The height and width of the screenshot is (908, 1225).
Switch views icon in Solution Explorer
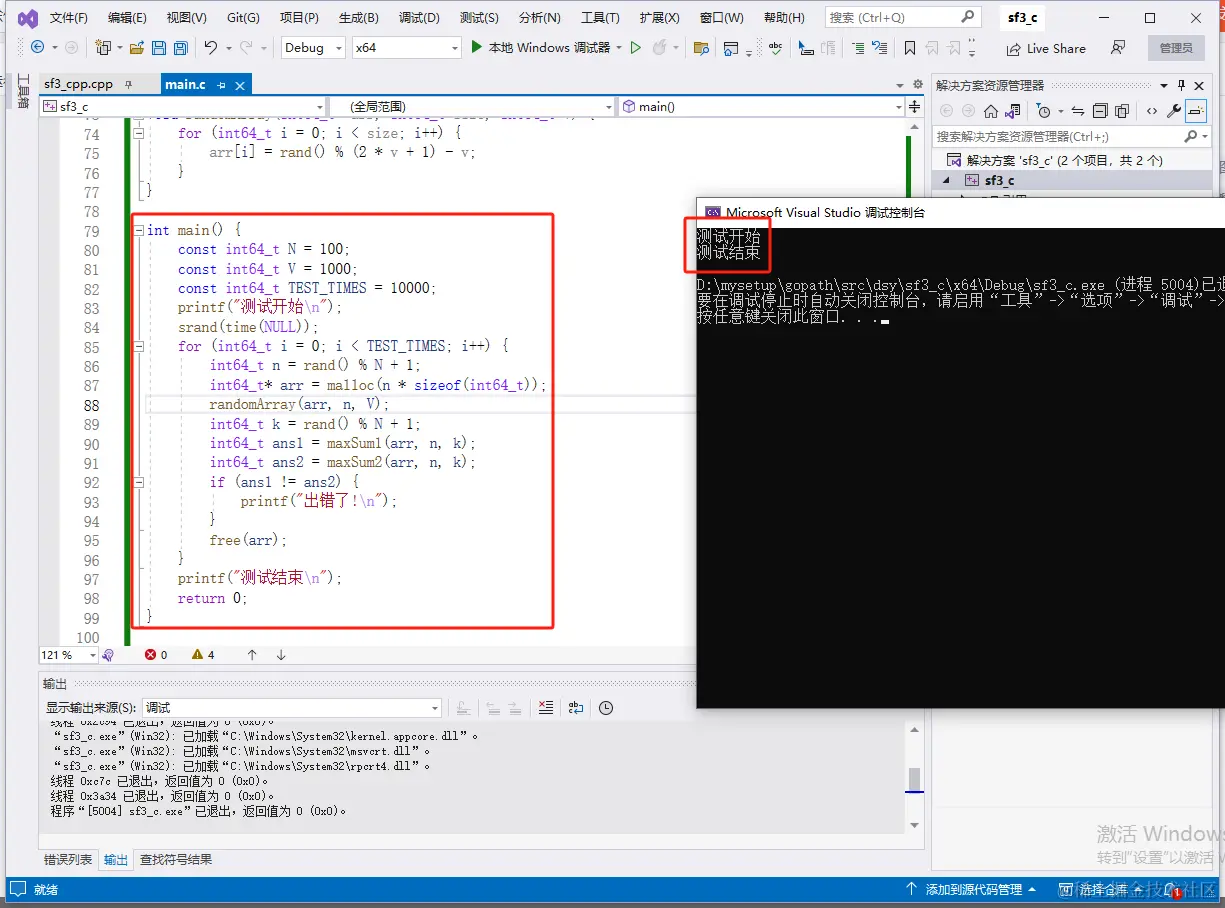click(1013, 111)
